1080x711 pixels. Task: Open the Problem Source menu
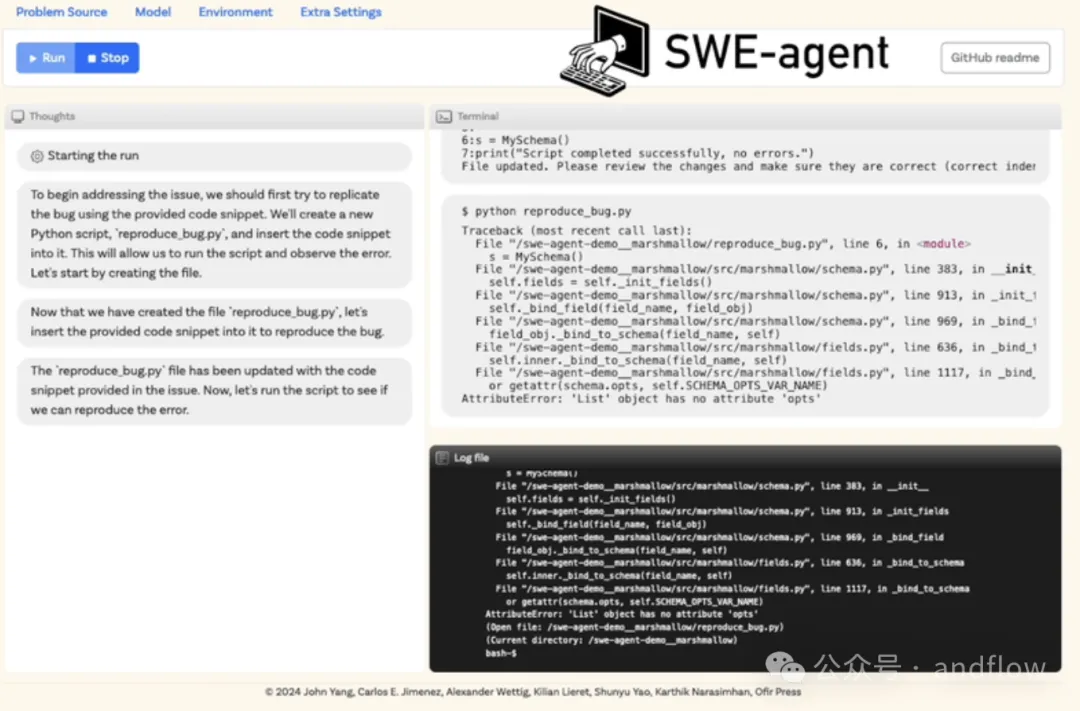61,12
